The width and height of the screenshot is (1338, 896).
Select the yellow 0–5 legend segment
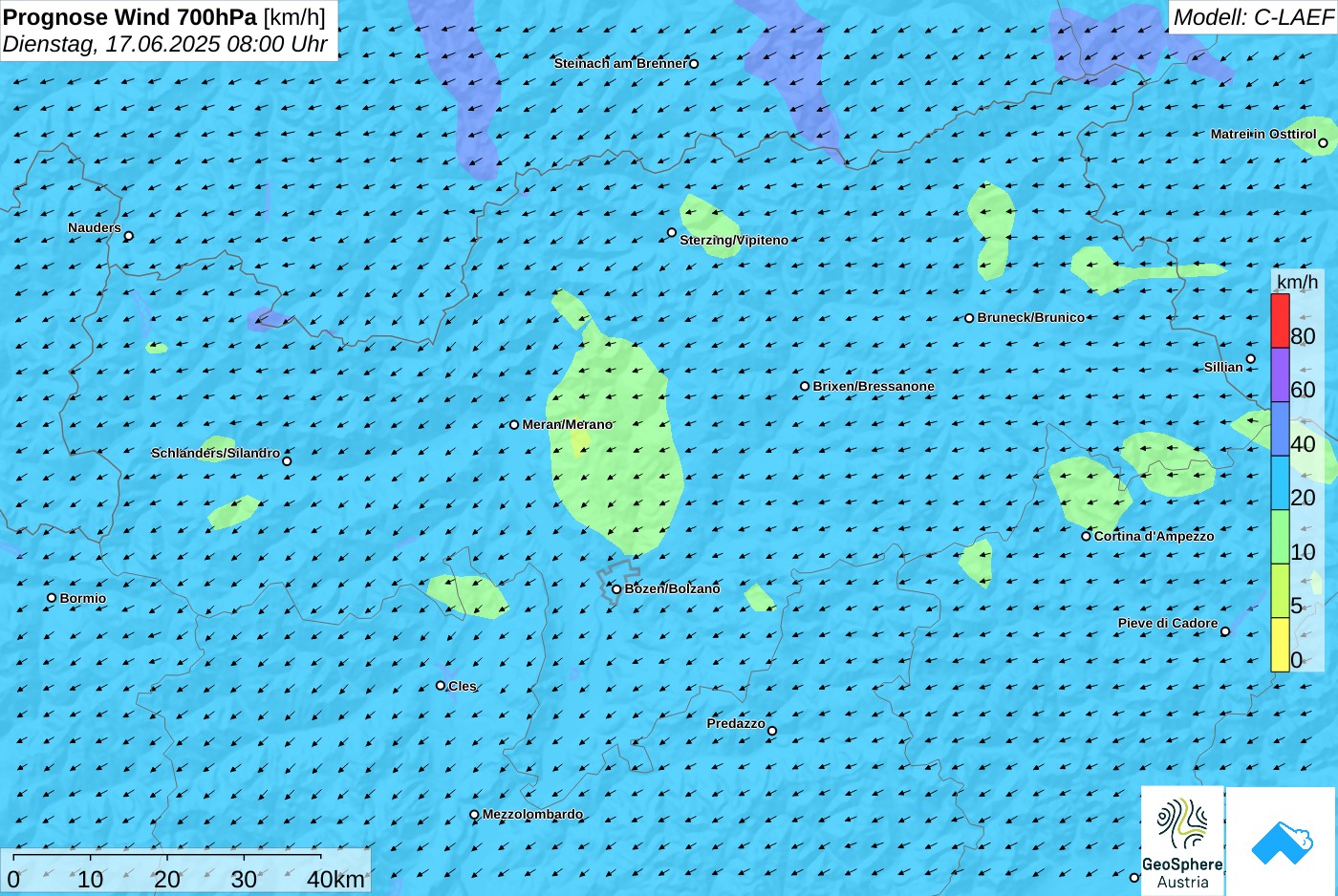[x=1280, y=645]
